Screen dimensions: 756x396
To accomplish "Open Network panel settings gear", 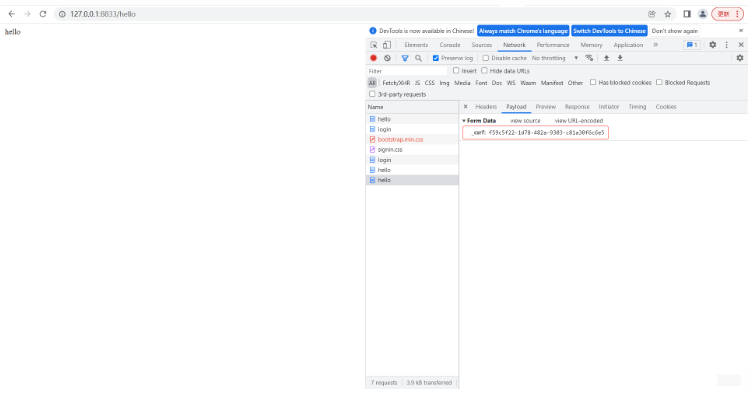I will (740, 58).
